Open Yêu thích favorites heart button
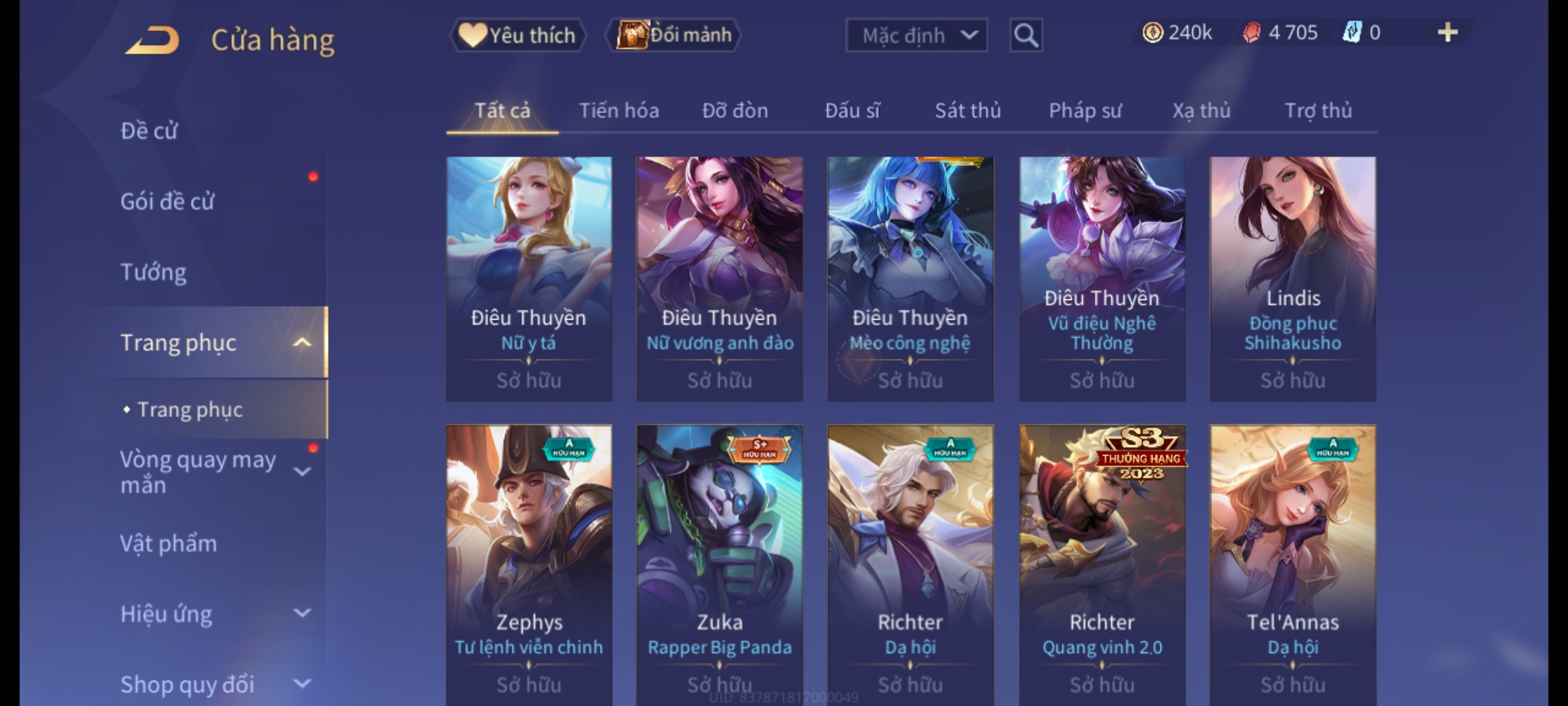The image size is (1568, 706). point(517,35)
